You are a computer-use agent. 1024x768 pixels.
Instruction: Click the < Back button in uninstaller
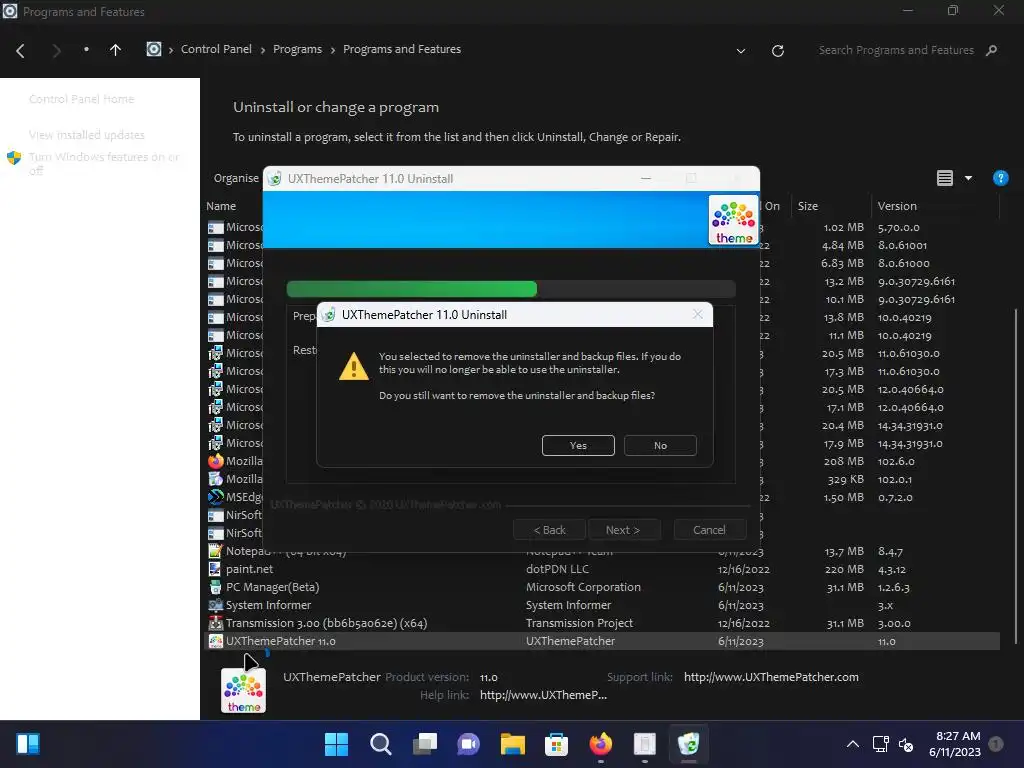[x=549, y=530]
